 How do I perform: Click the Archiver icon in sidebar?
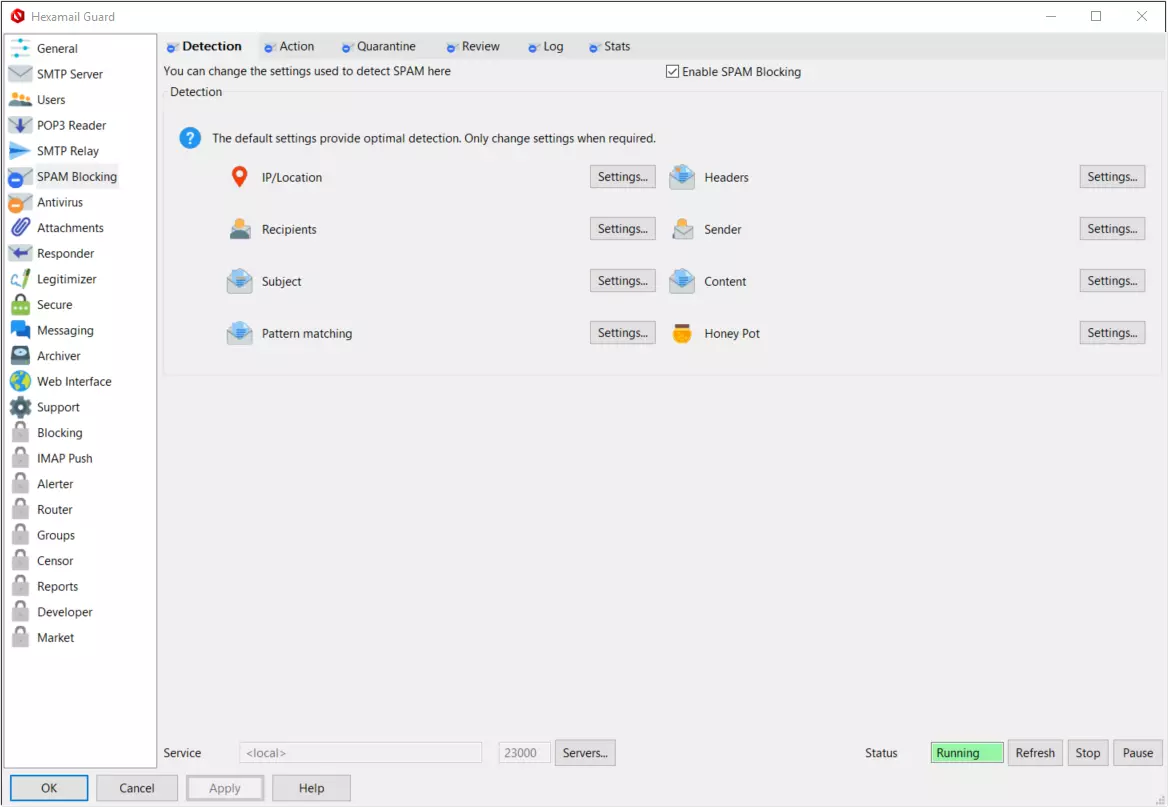(20, 356)
